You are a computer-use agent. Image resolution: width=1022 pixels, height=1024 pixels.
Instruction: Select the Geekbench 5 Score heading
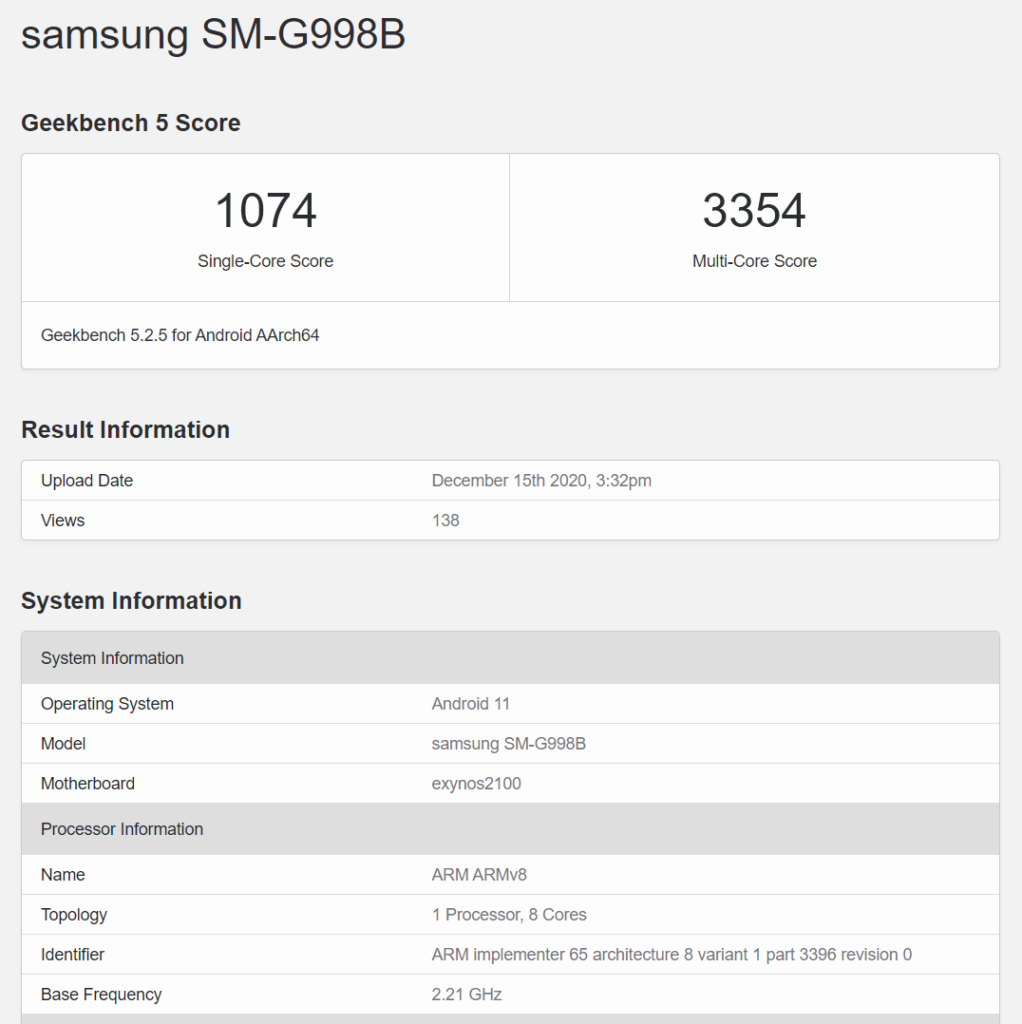pos(131,123)
